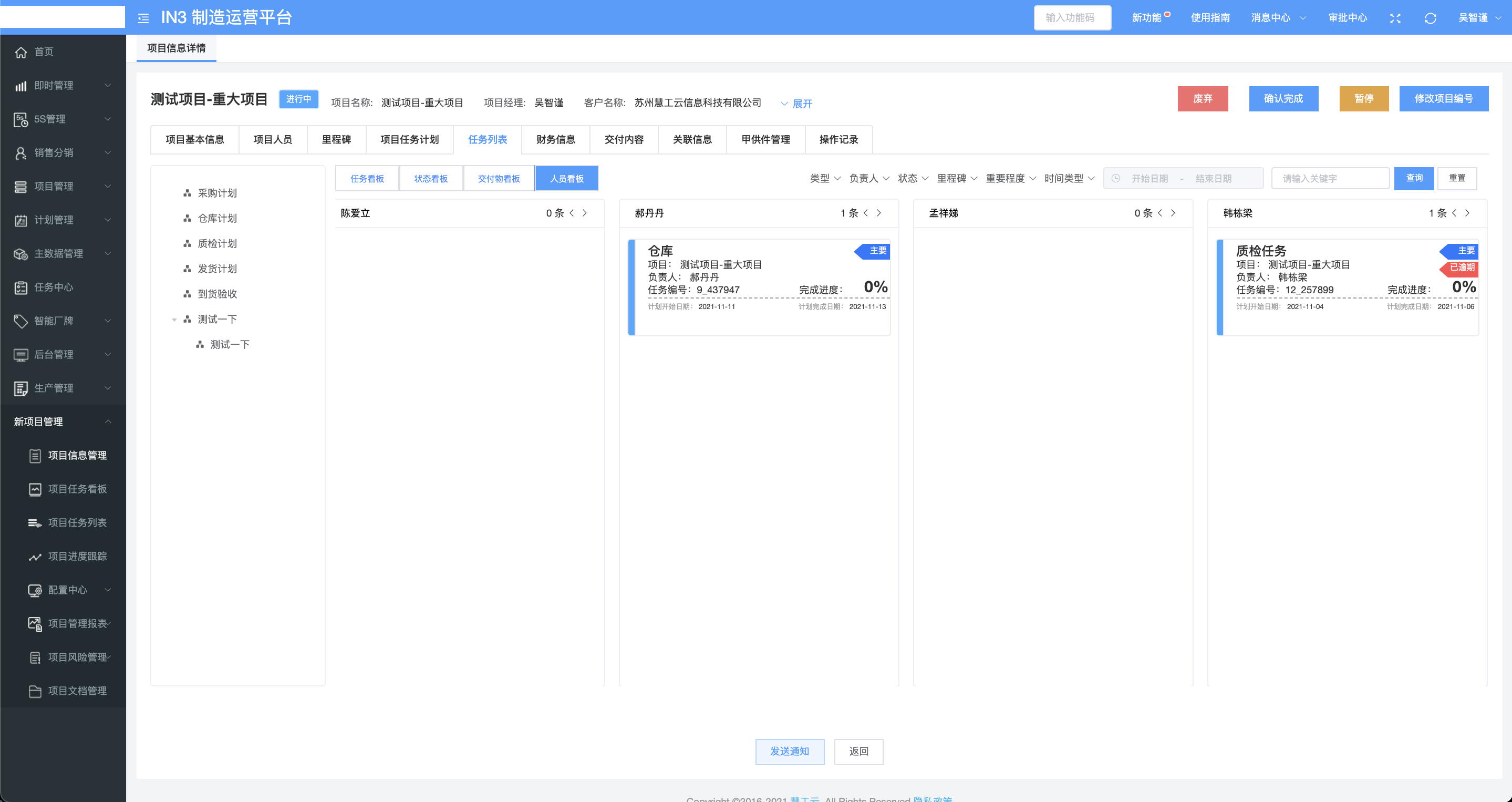Screen dimensions: 1512x802
Task: Click the fullscreen toggle icon
Action: pyautogui.click(x=1395, y=18)
